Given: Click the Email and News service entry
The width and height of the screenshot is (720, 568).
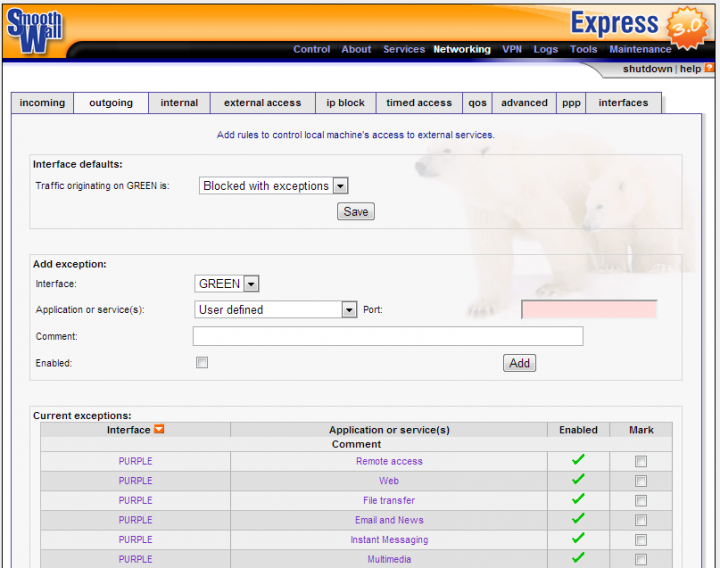Looking at the screenshot, I should pyautogui.click(x=389, y=520).
